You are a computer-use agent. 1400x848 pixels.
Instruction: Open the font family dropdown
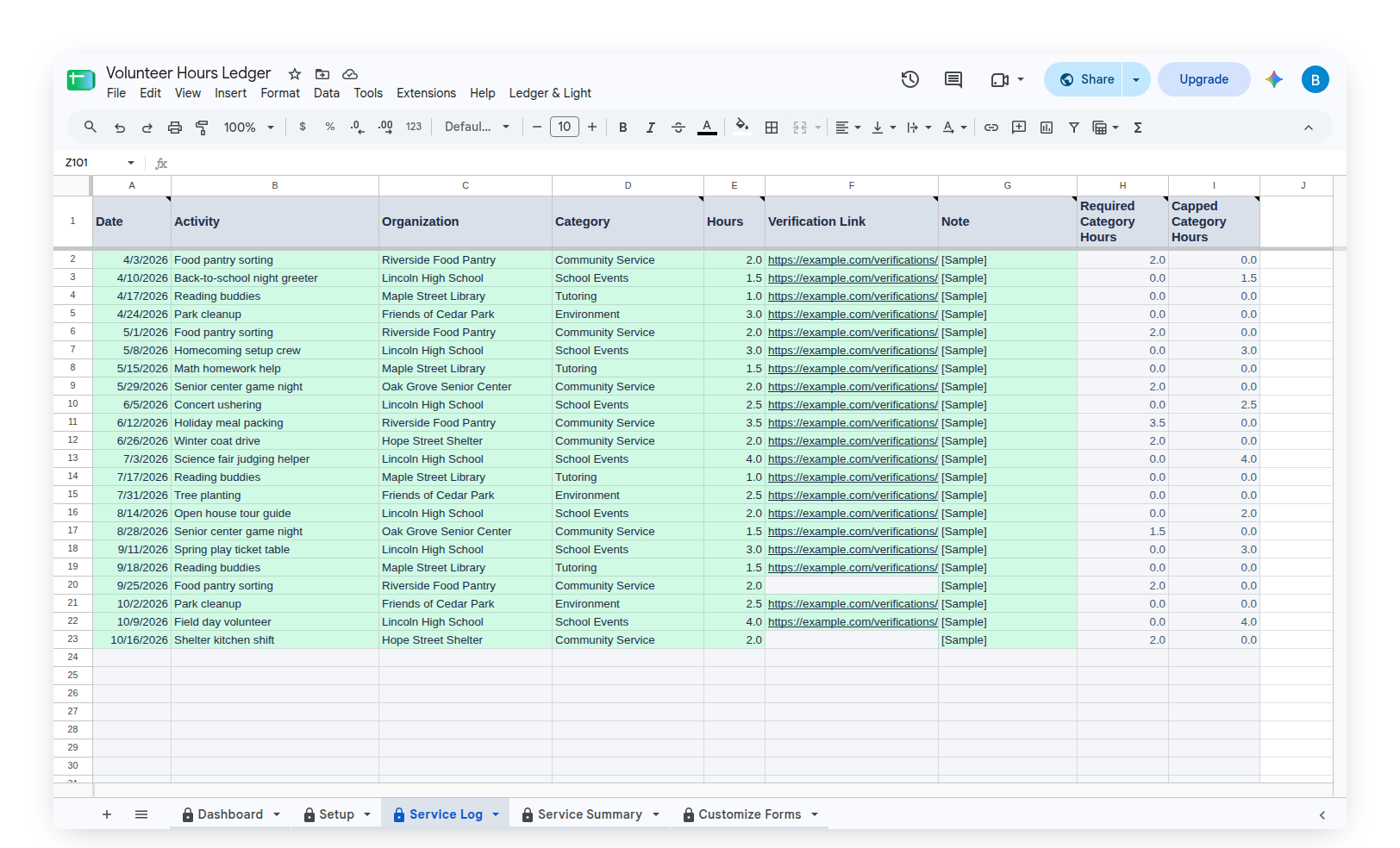[477, 127]
